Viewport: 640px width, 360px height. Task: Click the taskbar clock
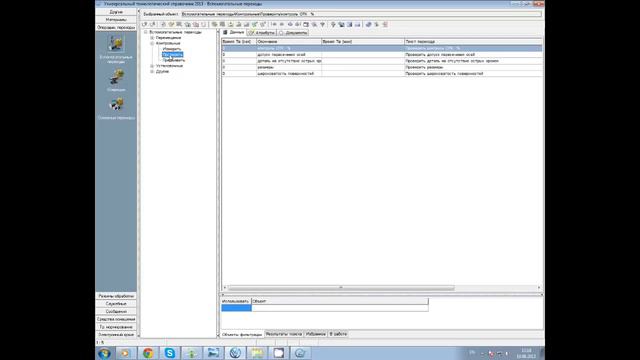[x=526, y=353]
